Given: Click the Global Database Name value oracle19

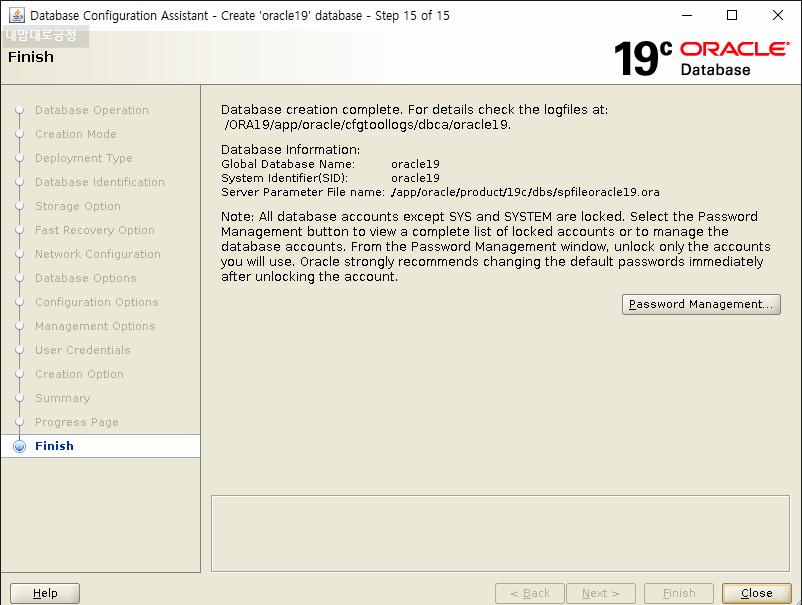Looking at the screenshot, I should click(415, 164).
